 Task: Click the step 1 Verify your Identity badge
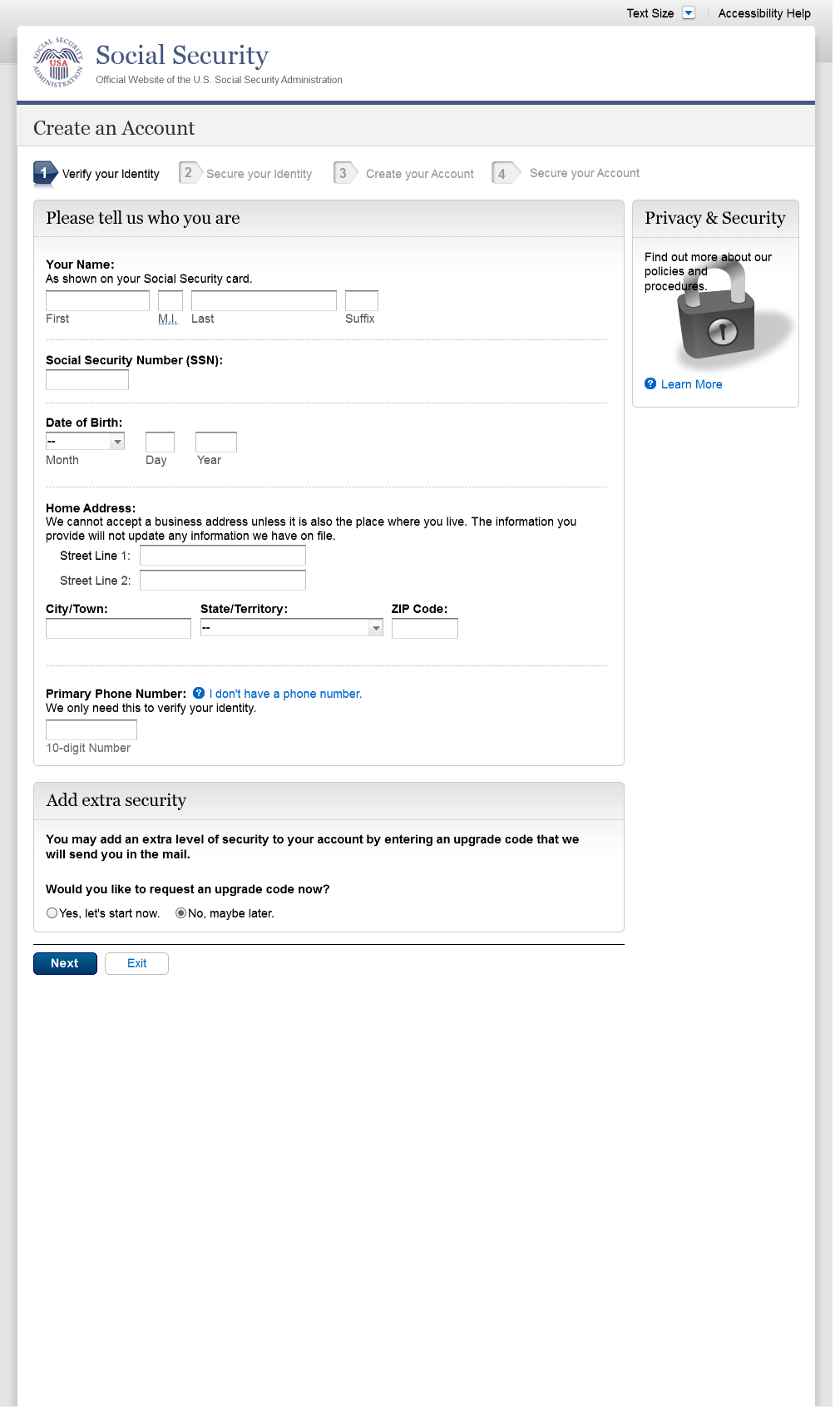tap(45, 173)
